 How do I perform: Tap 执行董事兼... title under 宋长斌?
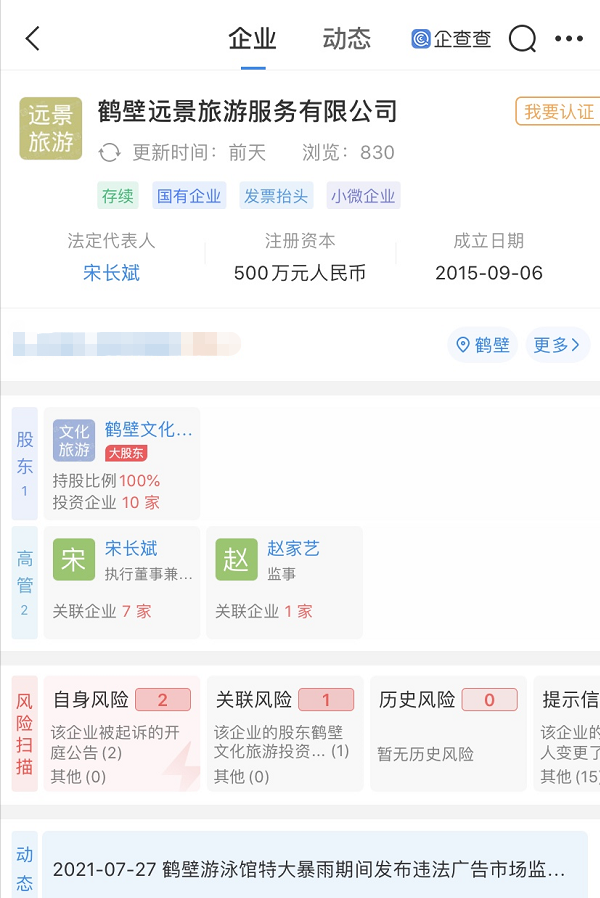(149, 573)
